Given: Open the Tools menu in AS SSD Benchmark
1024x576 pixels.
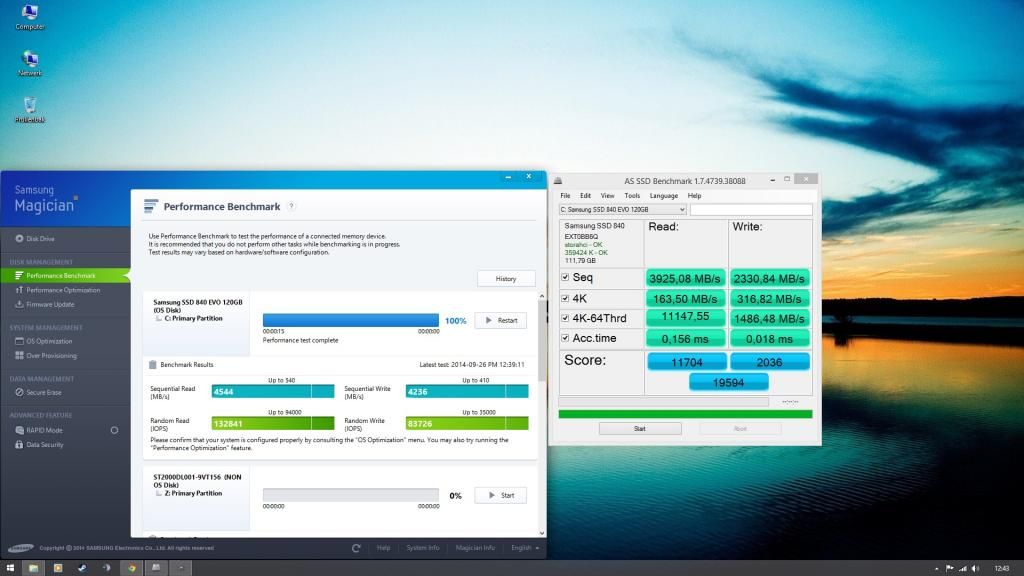Looking at the screenshot, I should coord(632,196).
